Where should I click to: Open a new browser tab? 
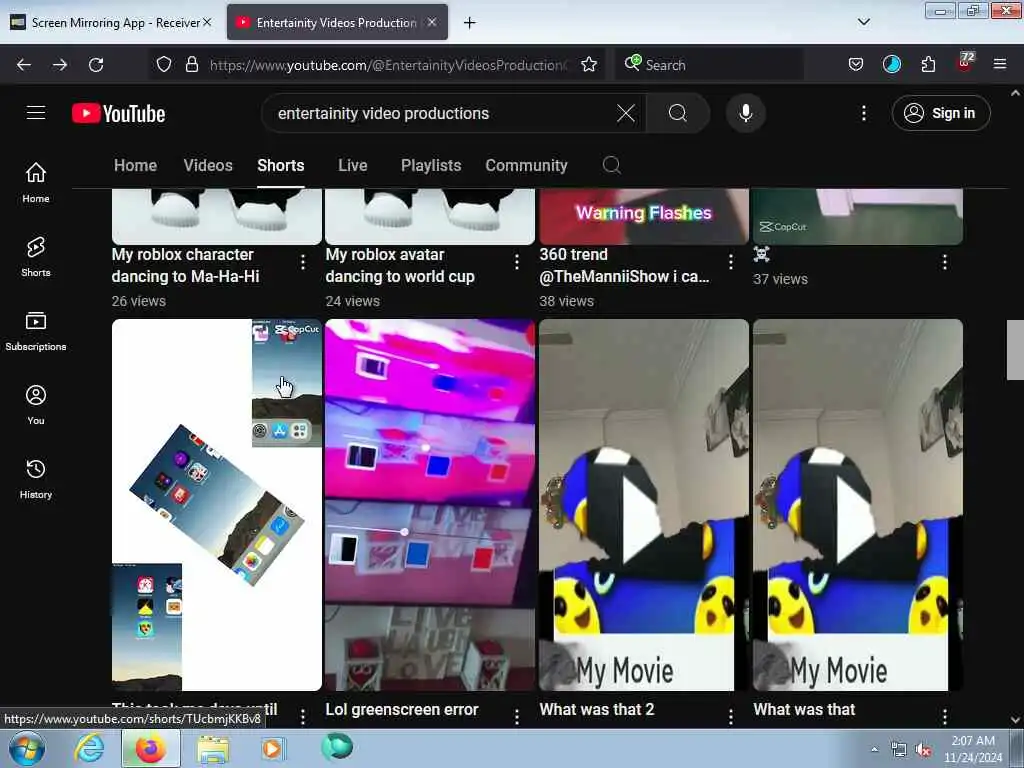click(470, 23)
